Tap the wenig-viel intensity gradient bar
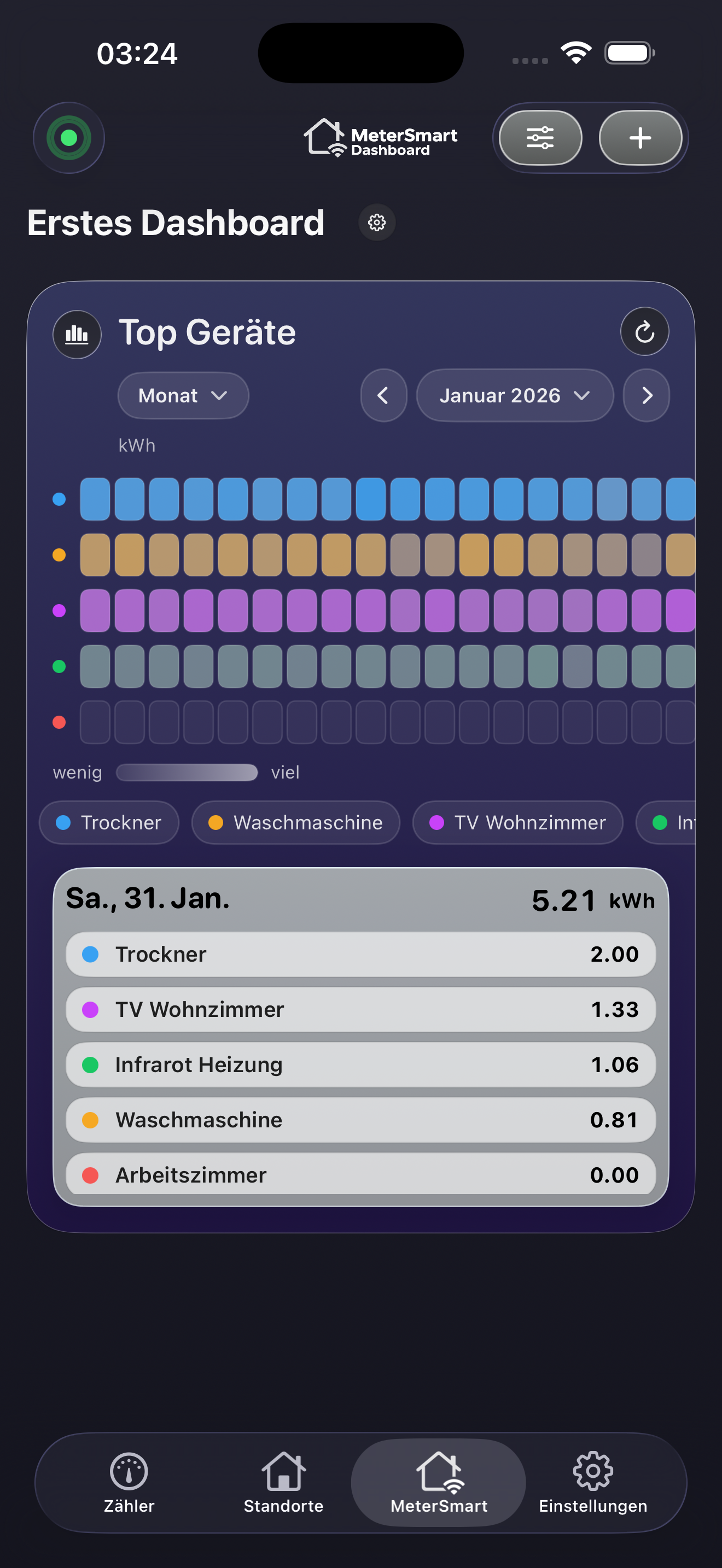722x1568 pixels. 187,773
